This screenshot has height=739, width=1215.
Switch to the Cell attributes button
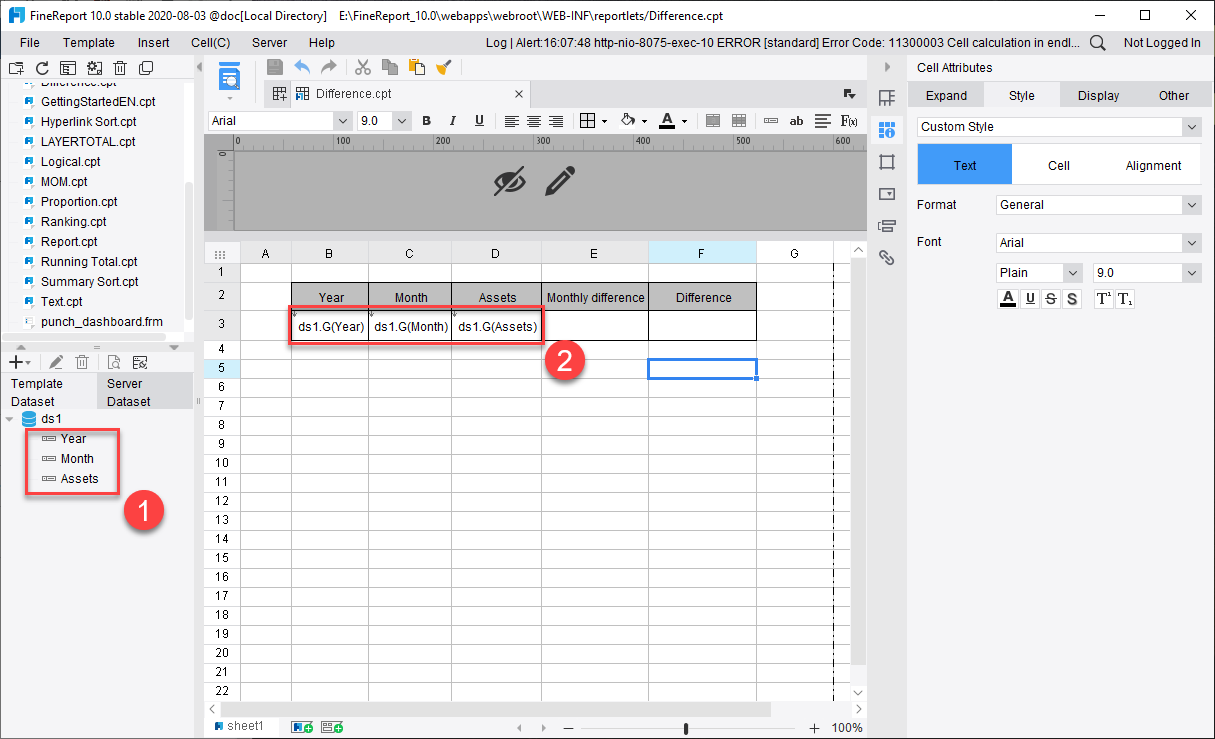(x=1058, y=164)
